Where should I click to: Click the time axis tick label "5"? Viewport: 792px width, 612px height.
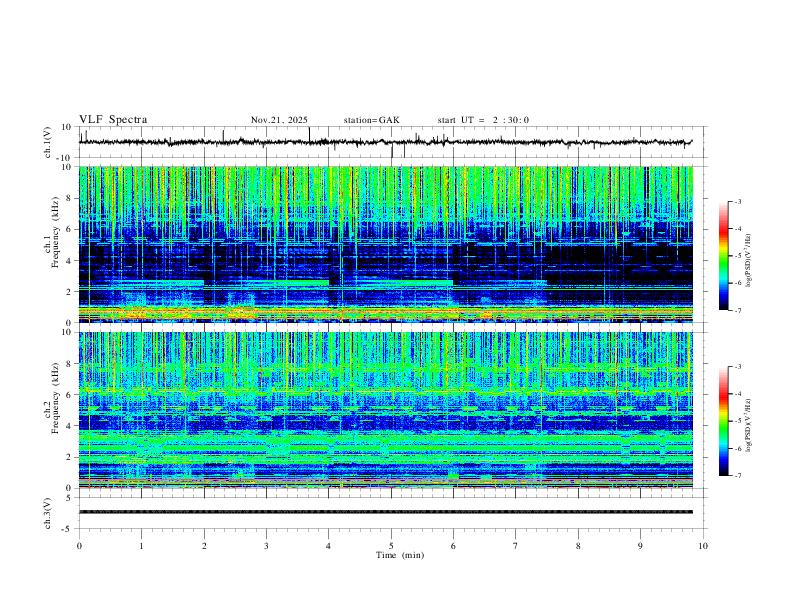tap(391, 546)
